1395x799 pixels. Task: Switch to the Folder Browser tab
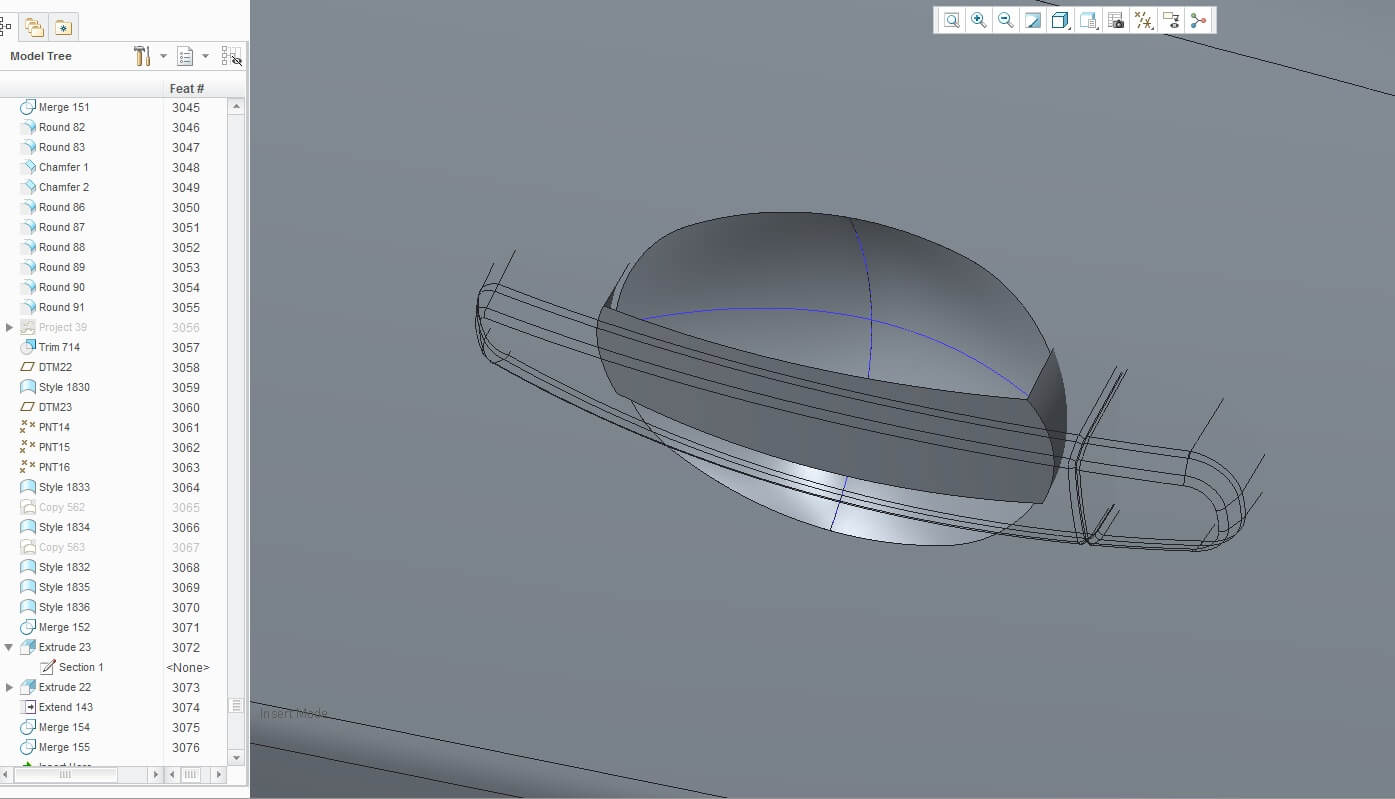[34, 27]
